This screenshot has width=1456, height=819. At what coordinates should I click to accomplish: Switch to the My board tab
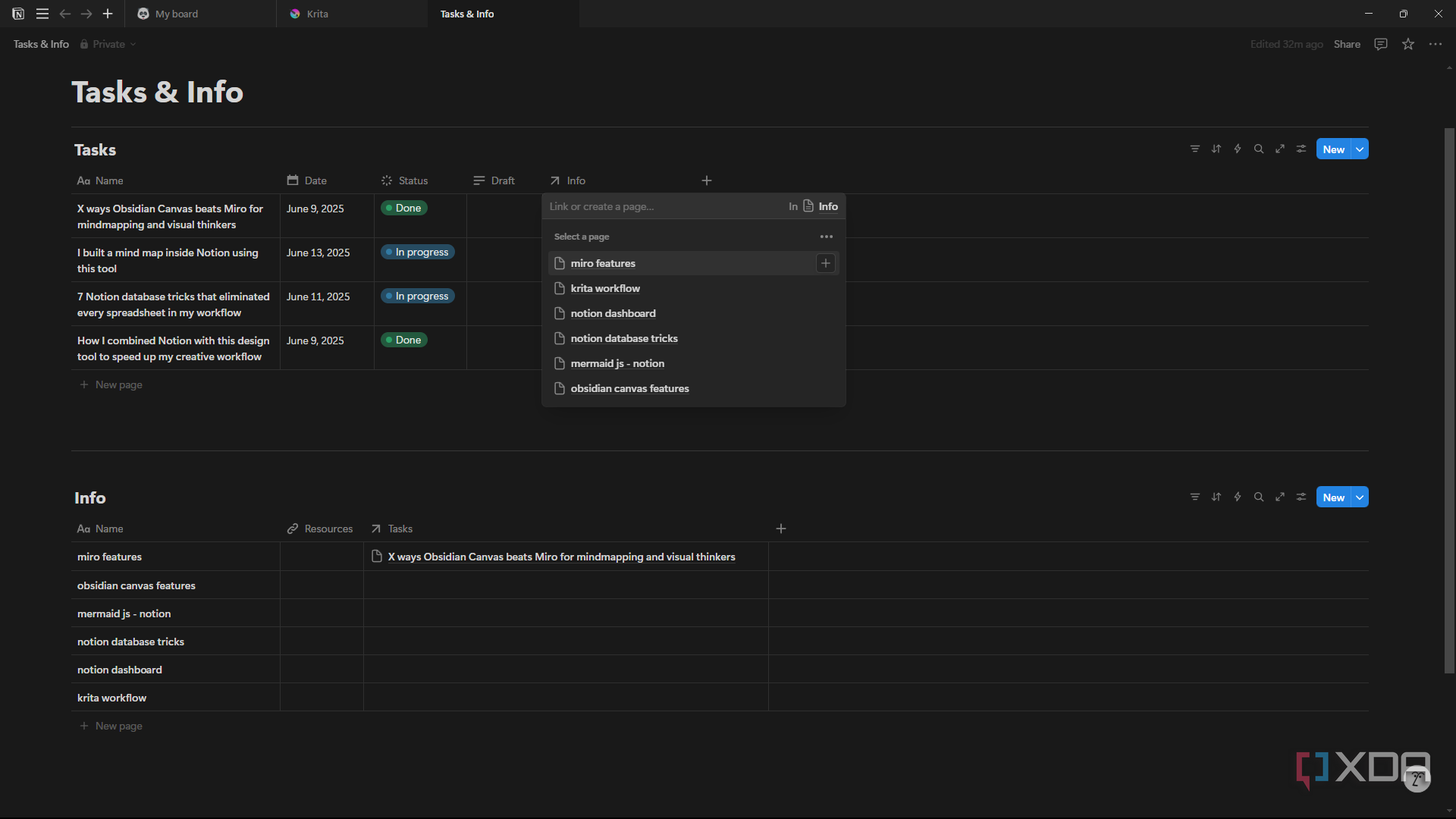tap(201, 14)
